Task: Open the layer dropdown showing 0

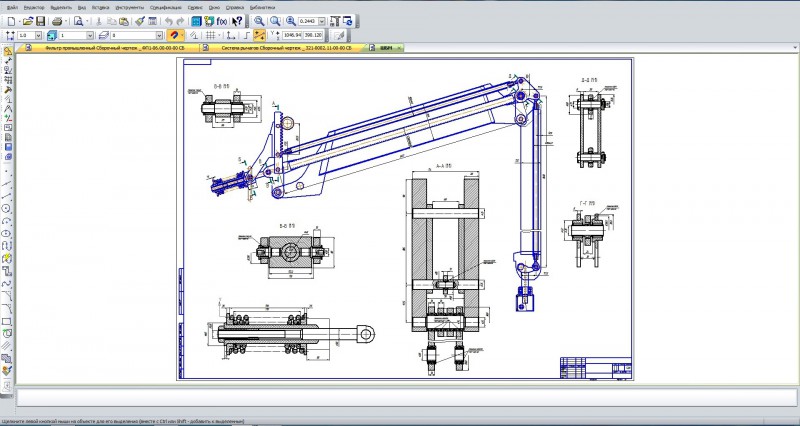Action: pos(159,35)
